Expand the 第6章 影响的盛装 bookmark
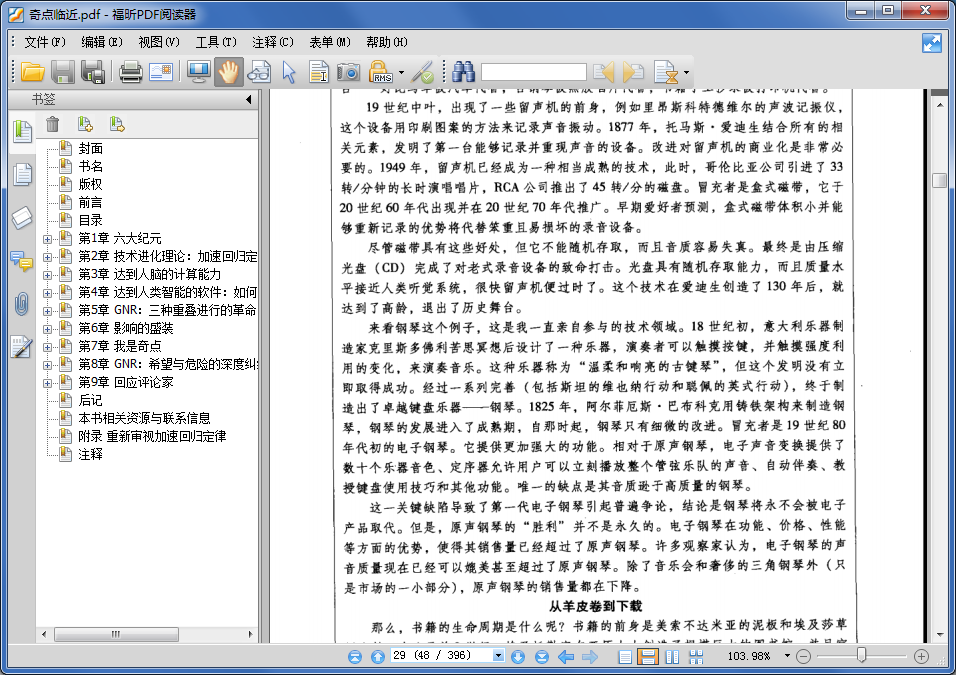956x675 pixels. point(47,329)
